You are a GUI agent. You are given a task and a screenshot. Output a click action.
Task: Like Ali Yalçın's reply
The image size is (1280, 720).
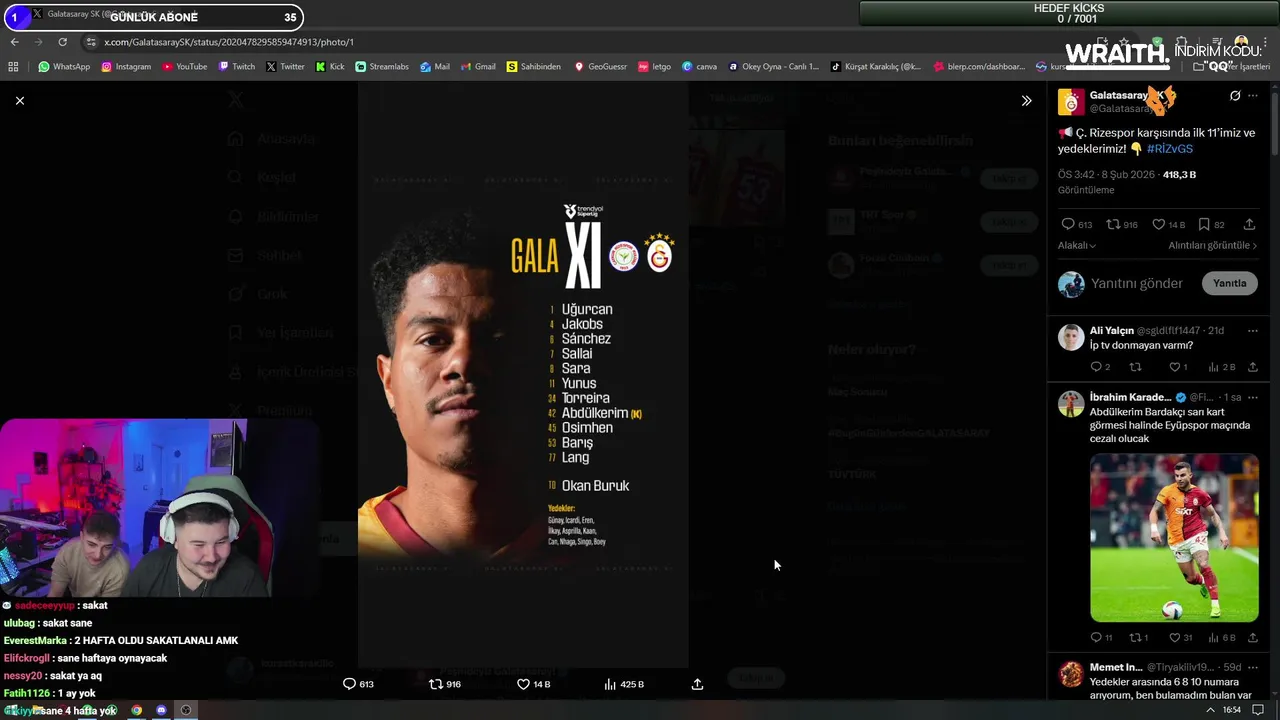1178,367
